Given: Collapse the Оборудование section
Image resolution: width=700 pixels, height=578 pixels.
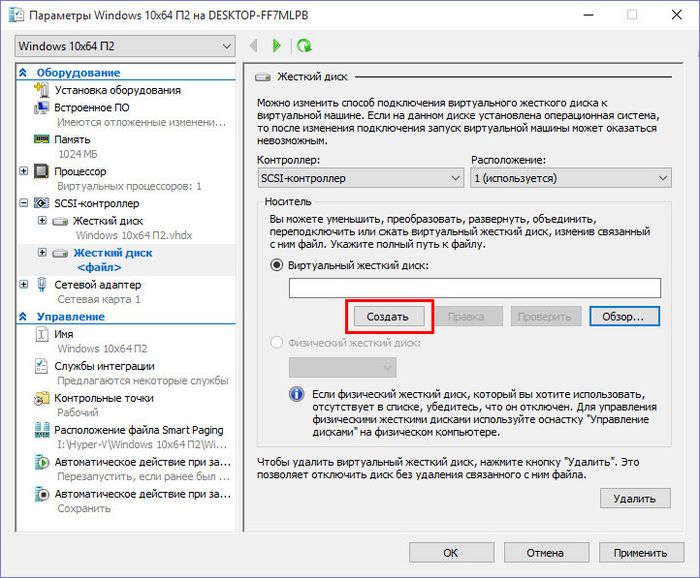Looking at the screenshot, I should click(23, 72).
